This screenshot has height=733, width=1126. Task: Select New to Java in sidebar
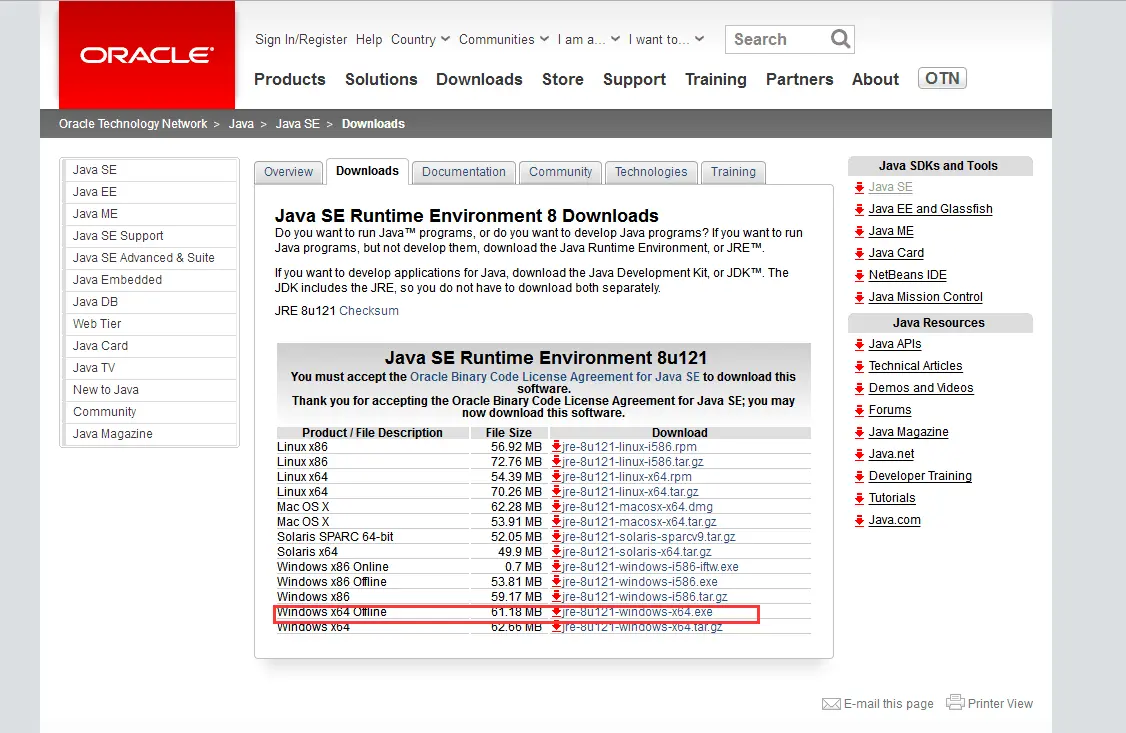[152, 390]
